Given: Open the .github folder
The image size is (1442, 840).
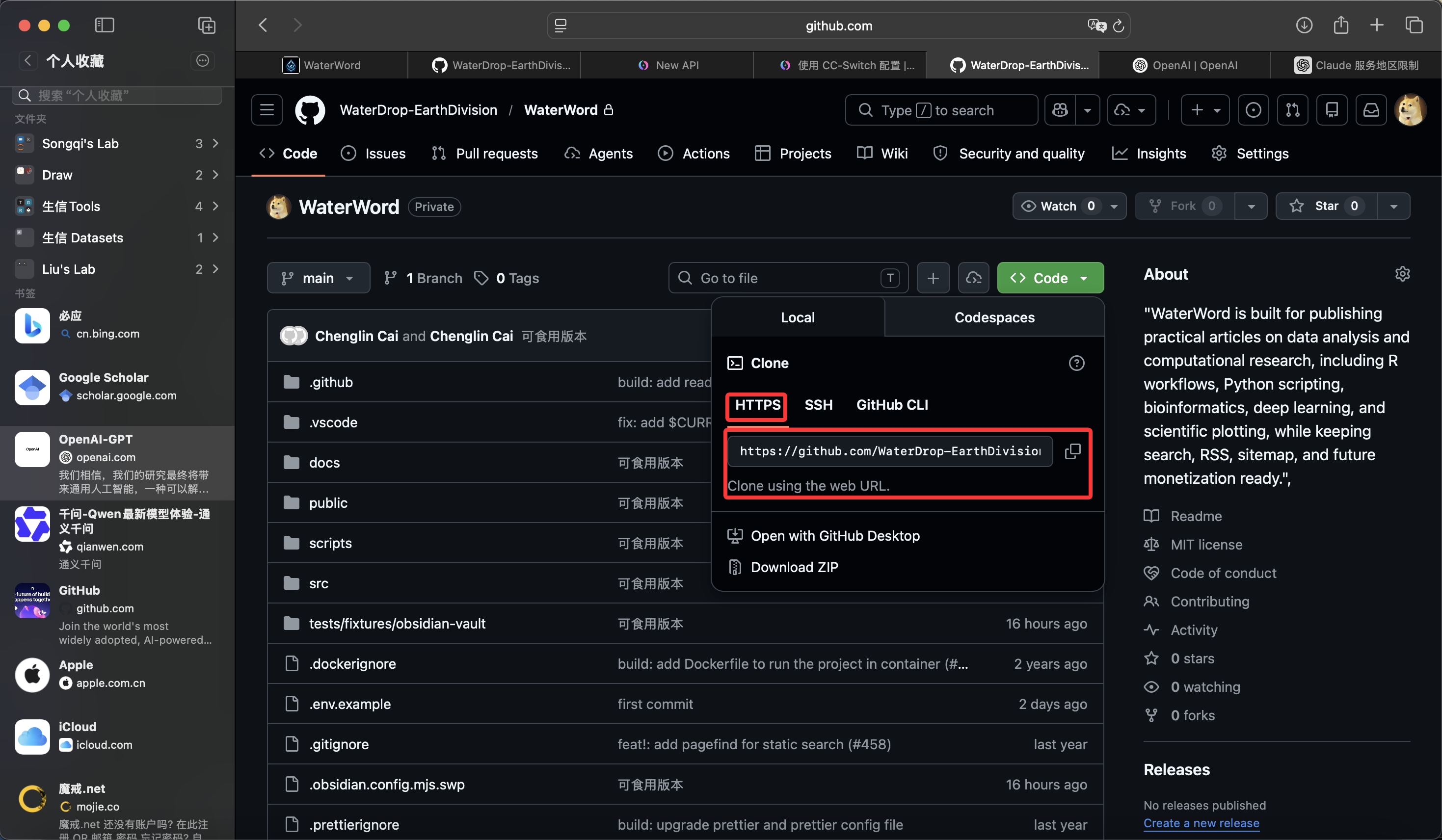Looking at the screenshot, I should (331, 382).
